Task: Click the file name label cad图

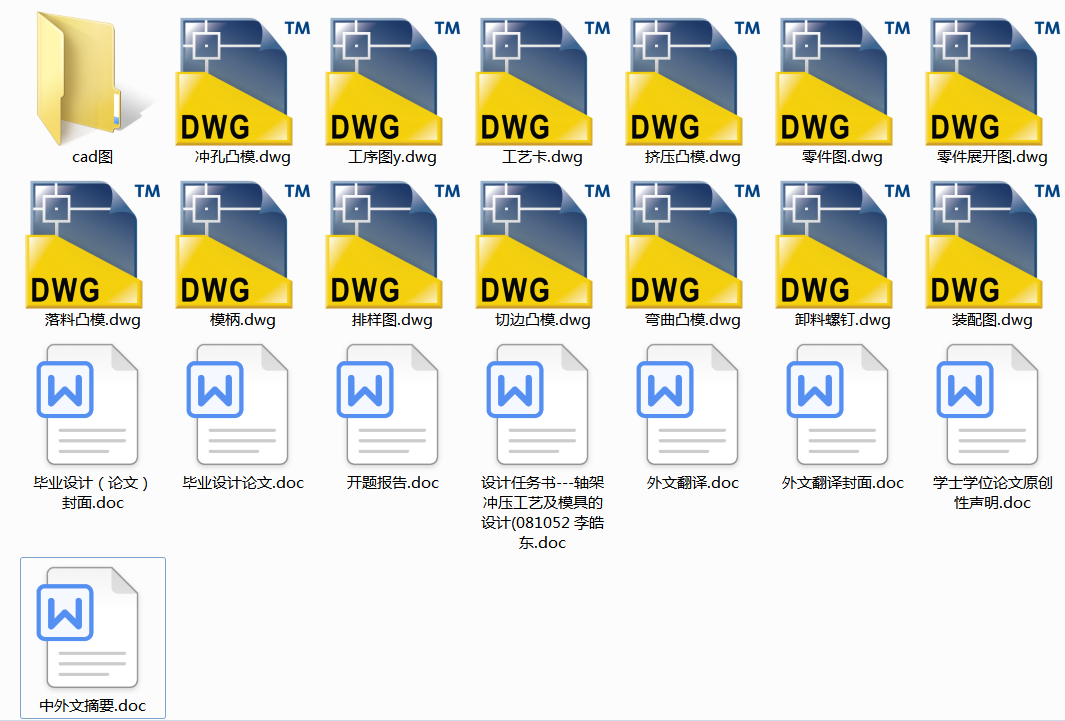Action: click(92, 157)
